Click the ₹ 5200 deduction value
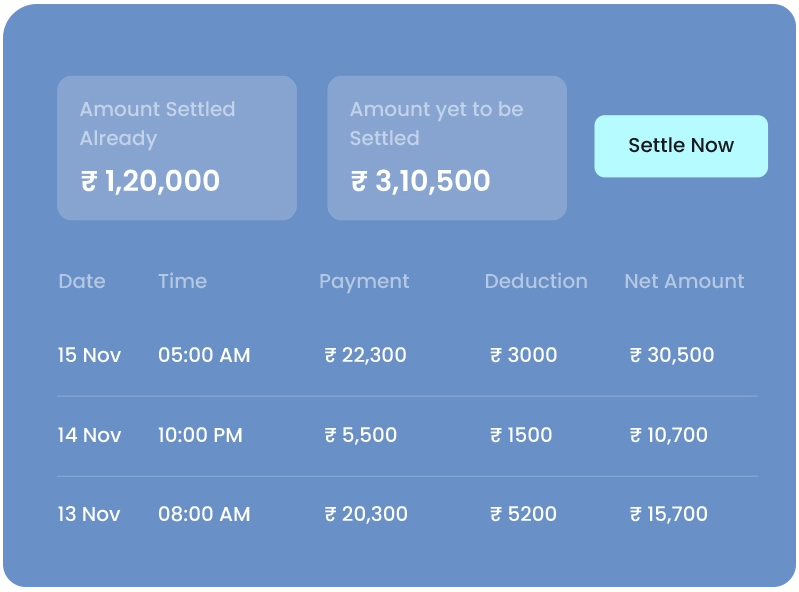This screenshot has height=592, width=799. tap(523, 514)
